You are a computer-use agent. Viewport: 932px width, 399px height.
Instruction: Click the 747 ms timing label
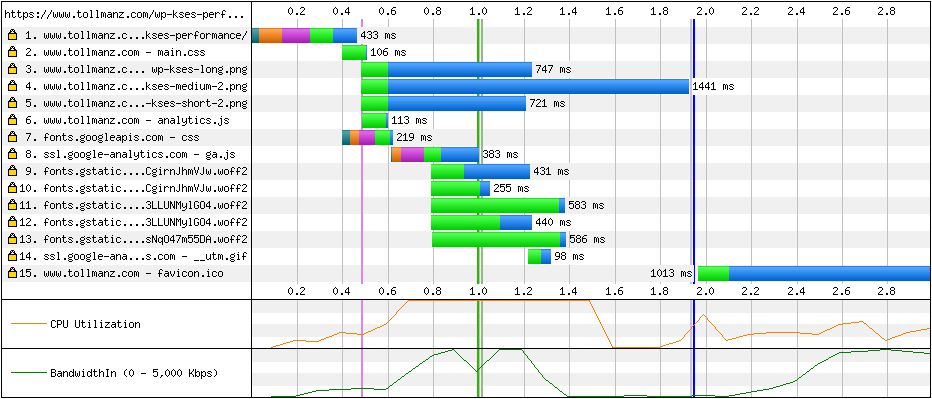tap(553, 70)
